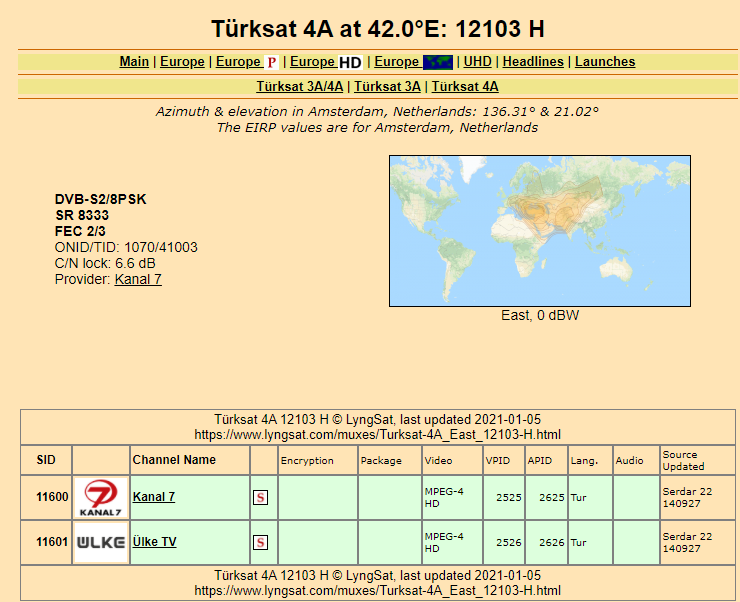This screenshot has height=602, width=740.
Task: Click the Ülke TV channel logo
Action: point(101,542)
